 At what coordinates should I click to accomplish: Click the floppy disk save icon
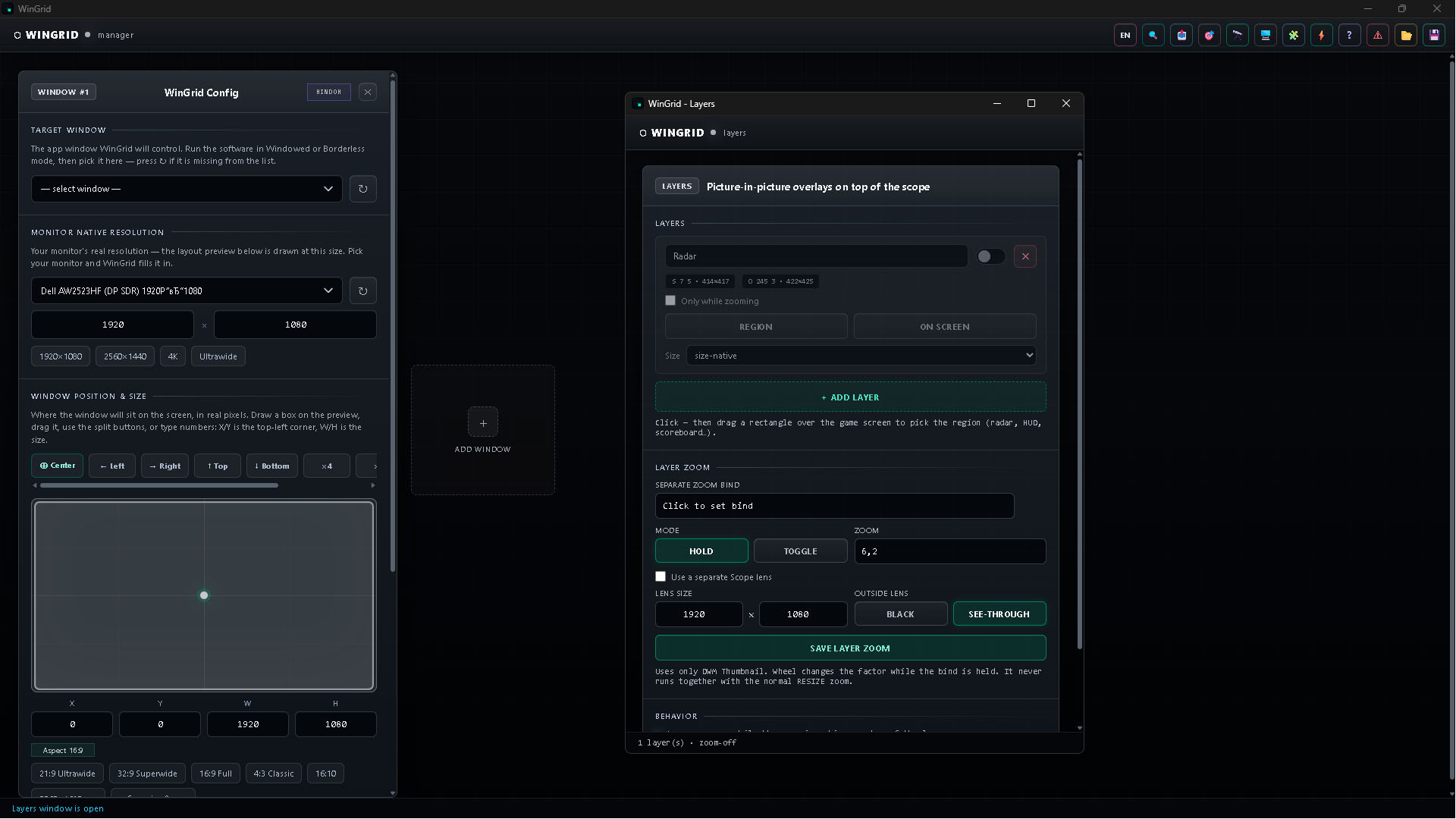coord(1434,35)
